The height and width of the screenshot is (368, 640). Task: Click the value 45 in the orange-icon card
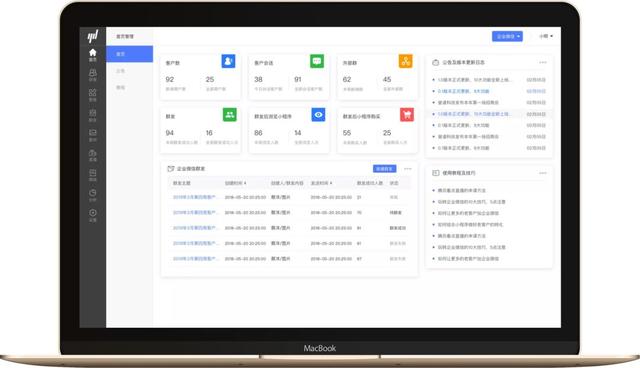point(387,80)
